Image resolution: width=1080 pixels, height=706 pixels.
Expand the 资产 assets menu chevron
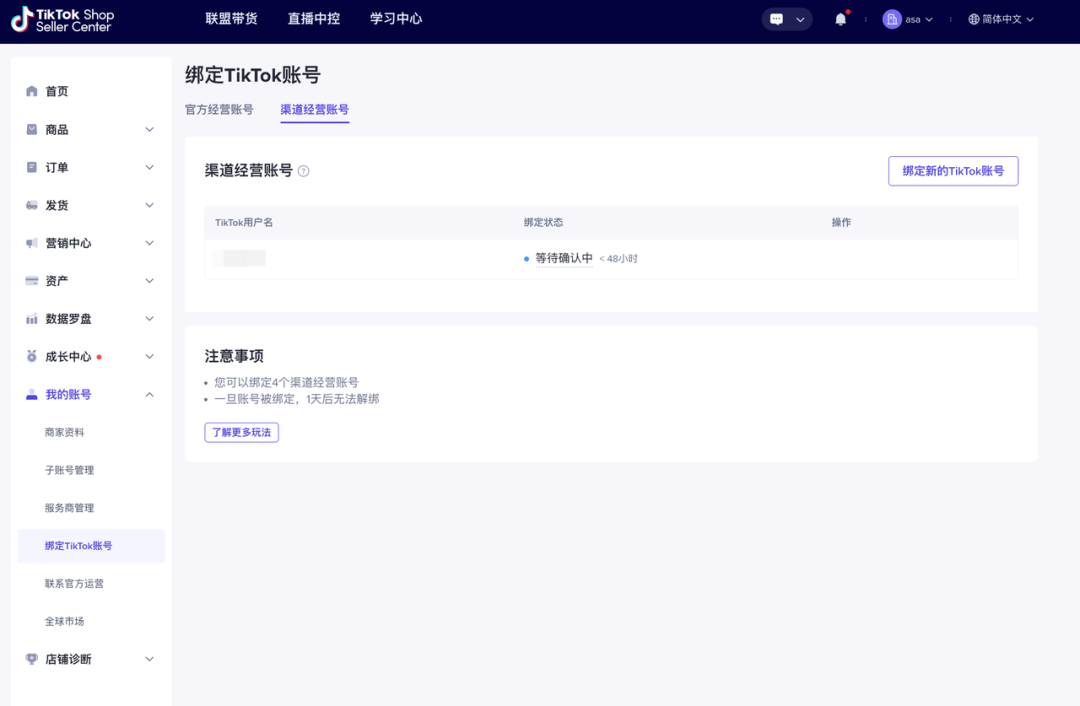(x=149, y=281)
